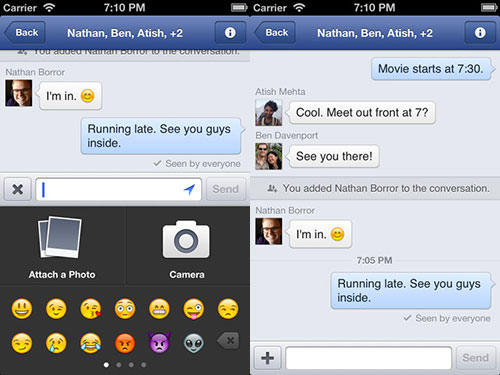Tap 'Cool. Meet out front at 7?' message

coord(362,113)
